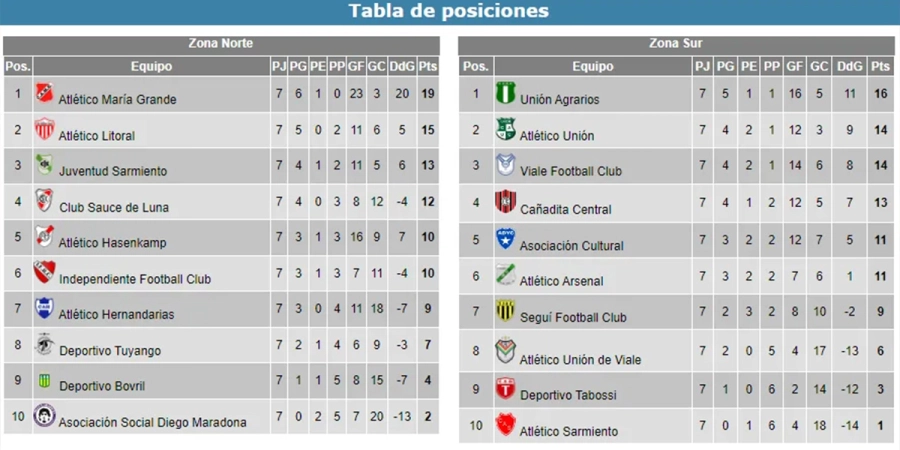The width and height of the screenshot is (900, 450).
Task: Click the Atlético María Grande crest
Action: click(44, 94)
